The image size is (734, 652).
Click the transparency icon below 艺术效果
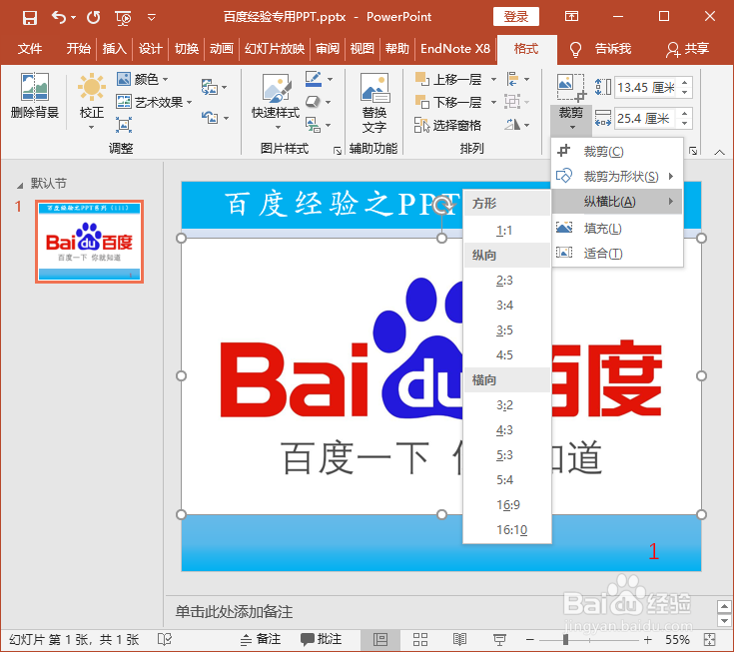coord(124,125)
